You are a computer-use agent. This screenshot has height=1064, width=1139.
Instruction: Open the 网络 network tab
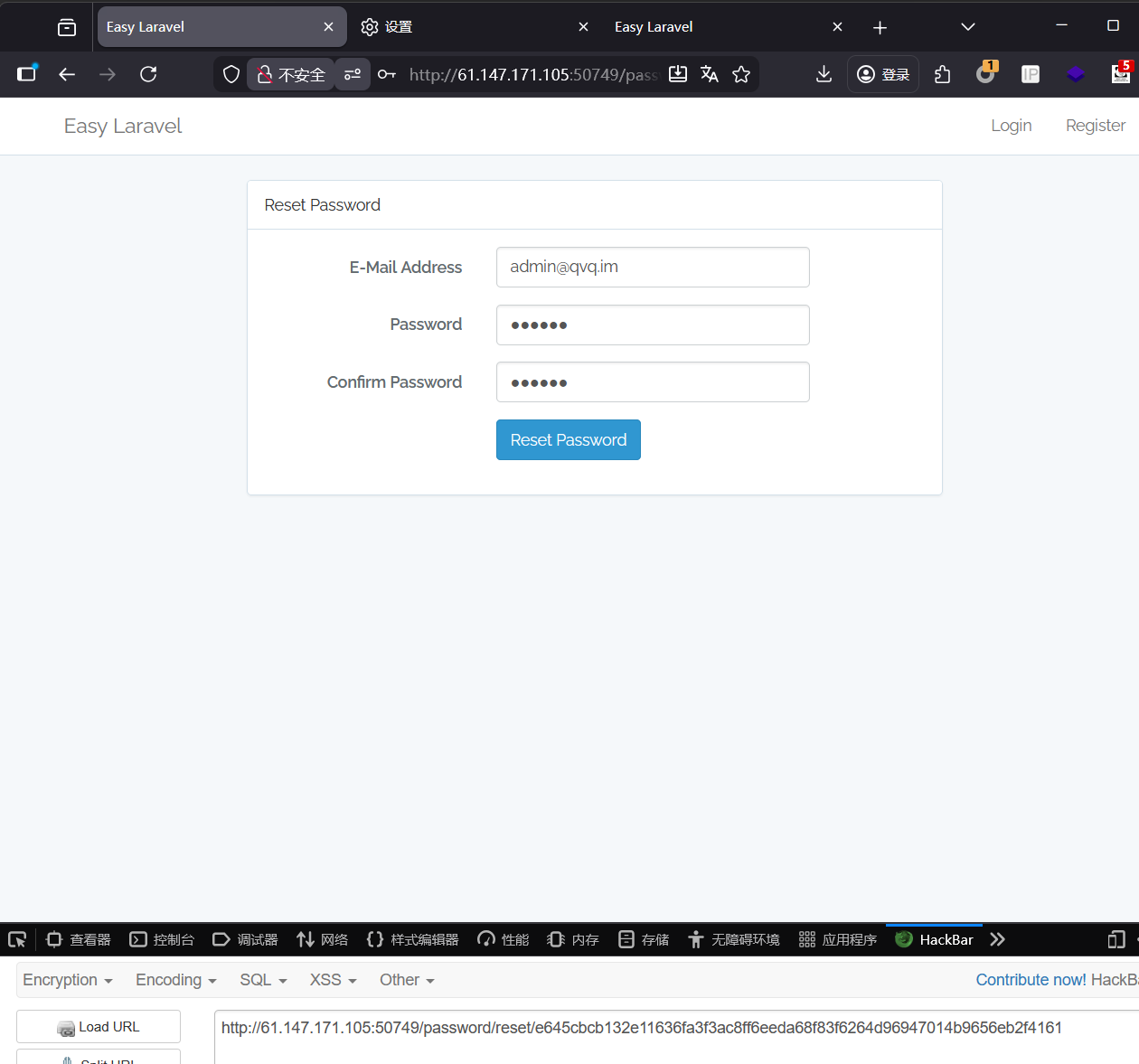coord(322,939)
